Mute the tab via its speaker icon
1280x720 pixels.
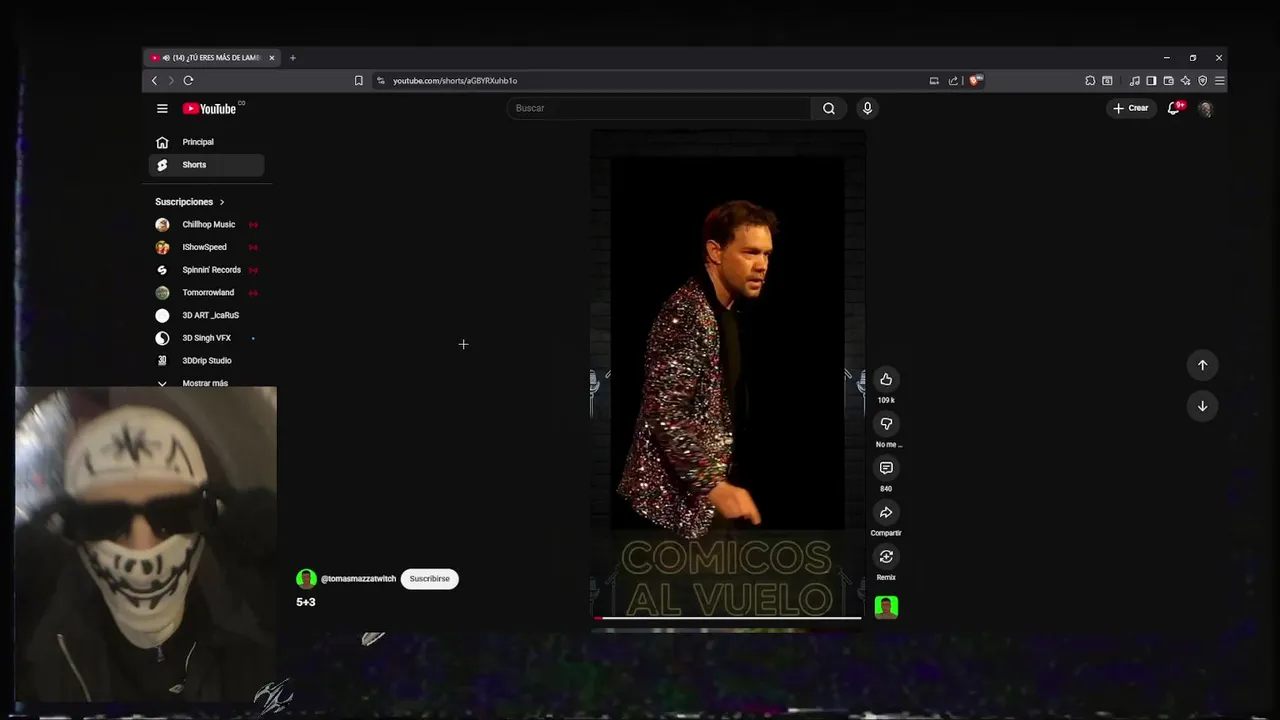[x=165, y=58]
